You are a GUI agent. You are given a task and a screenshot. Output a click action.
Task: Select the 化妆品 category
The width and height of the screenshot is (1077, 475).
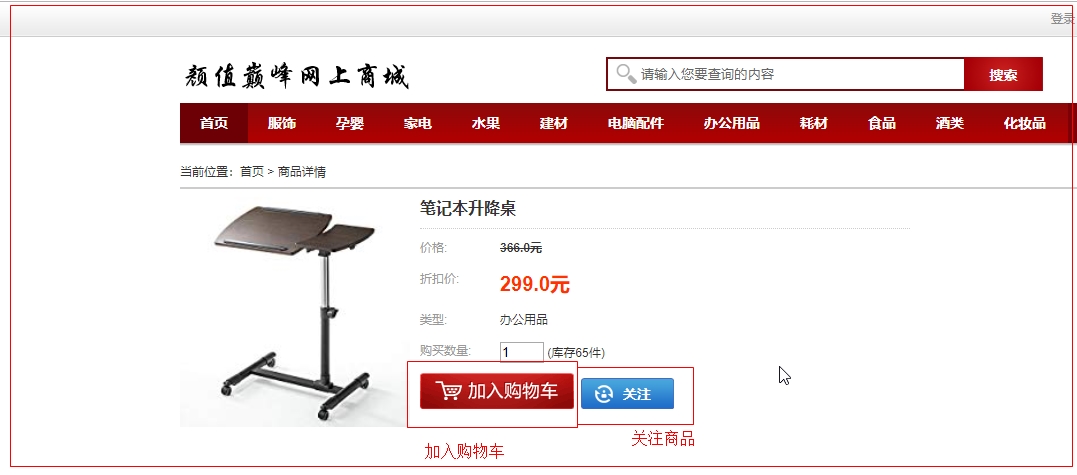(x=1024, y=124)
